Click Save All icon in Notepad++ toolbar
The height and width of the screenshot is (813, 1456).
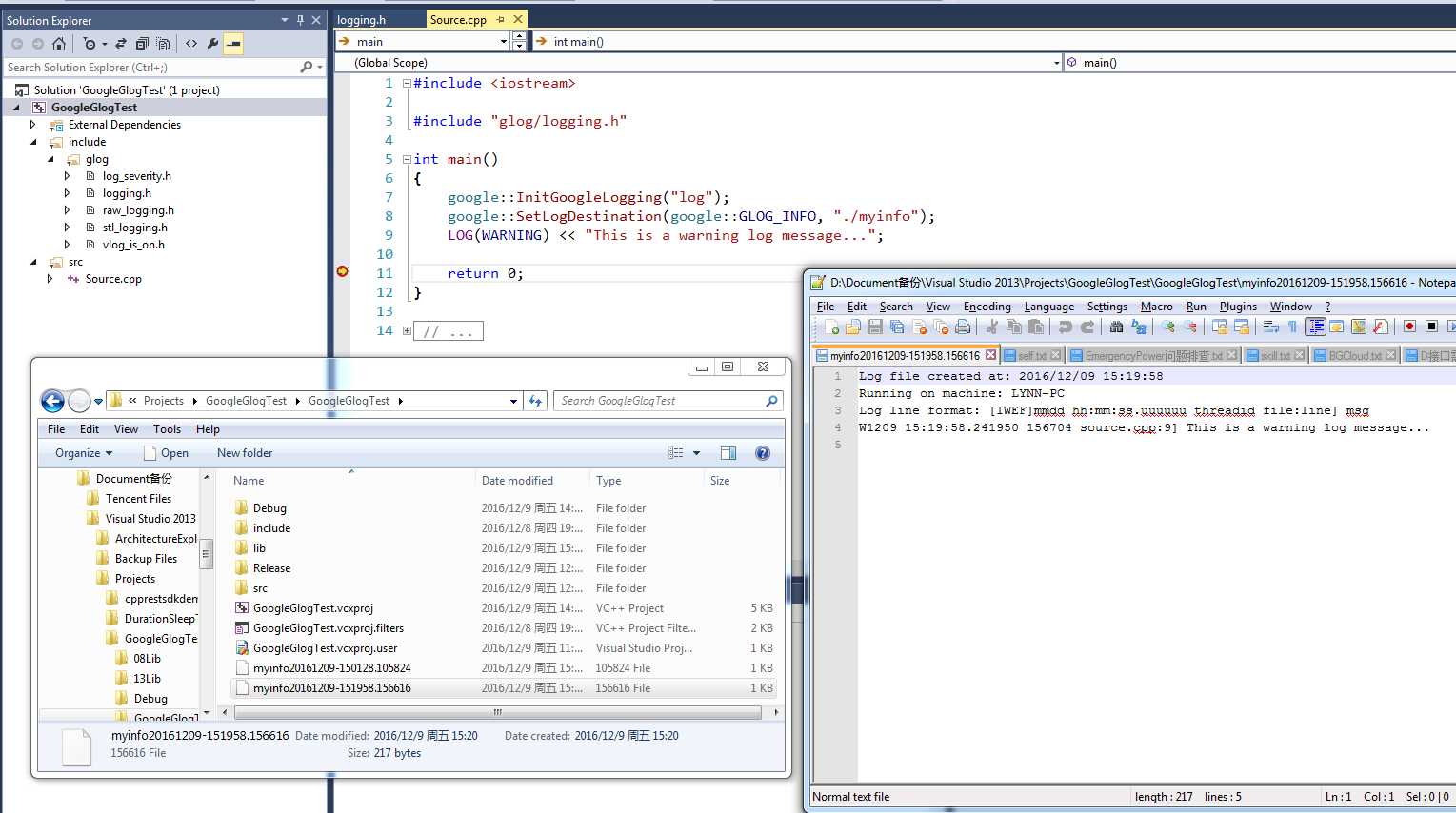[896, 327]
